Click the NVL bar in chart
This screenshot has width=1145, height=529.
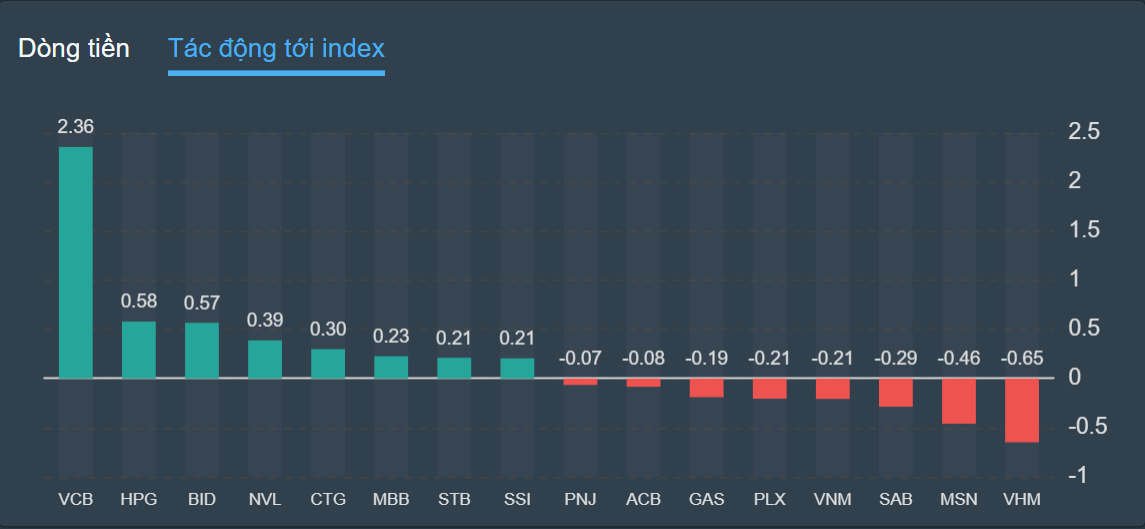(265, 359)
